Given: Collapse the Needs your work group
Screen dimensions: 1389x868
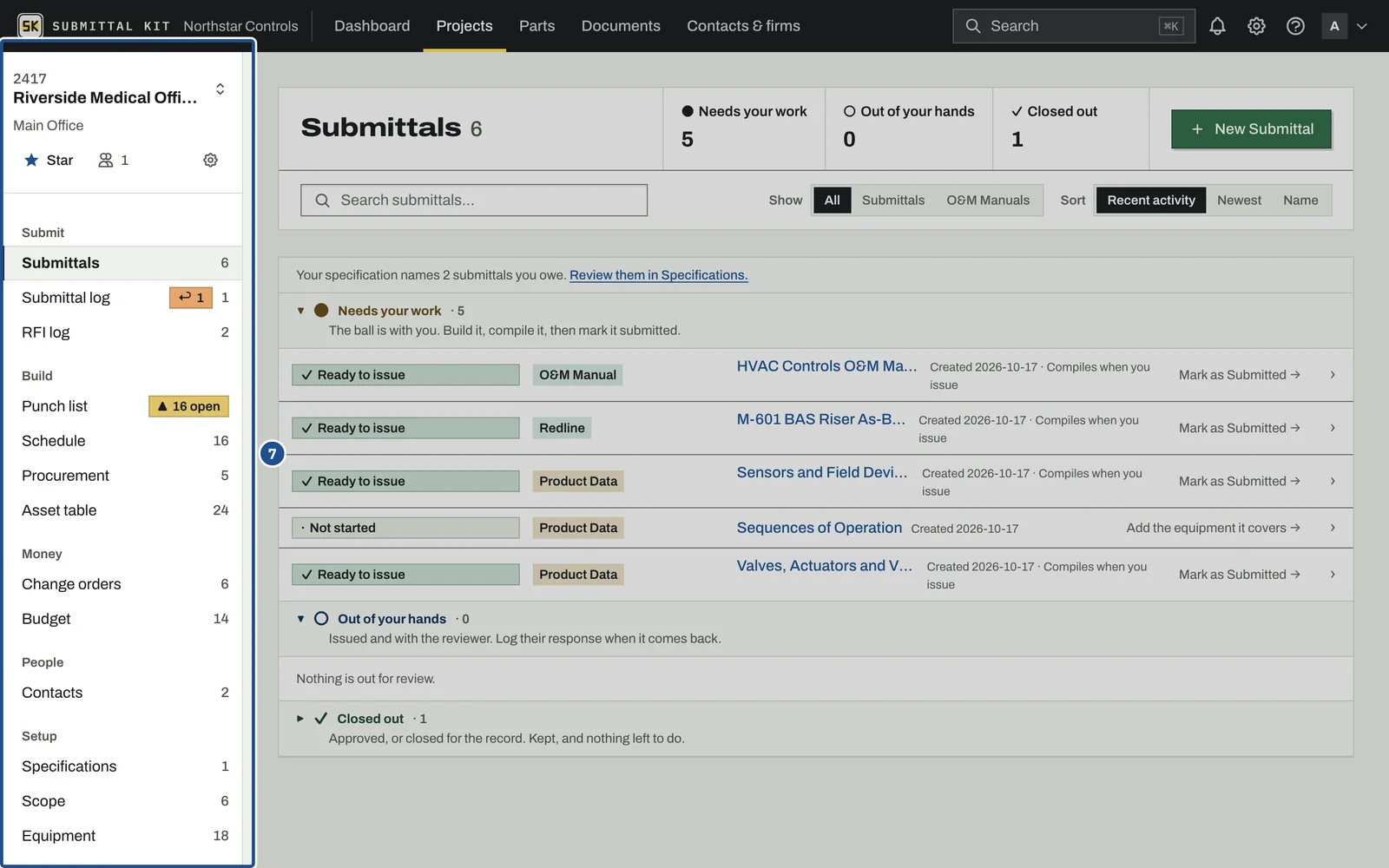Looking at the screenshot, I should 300,311.
